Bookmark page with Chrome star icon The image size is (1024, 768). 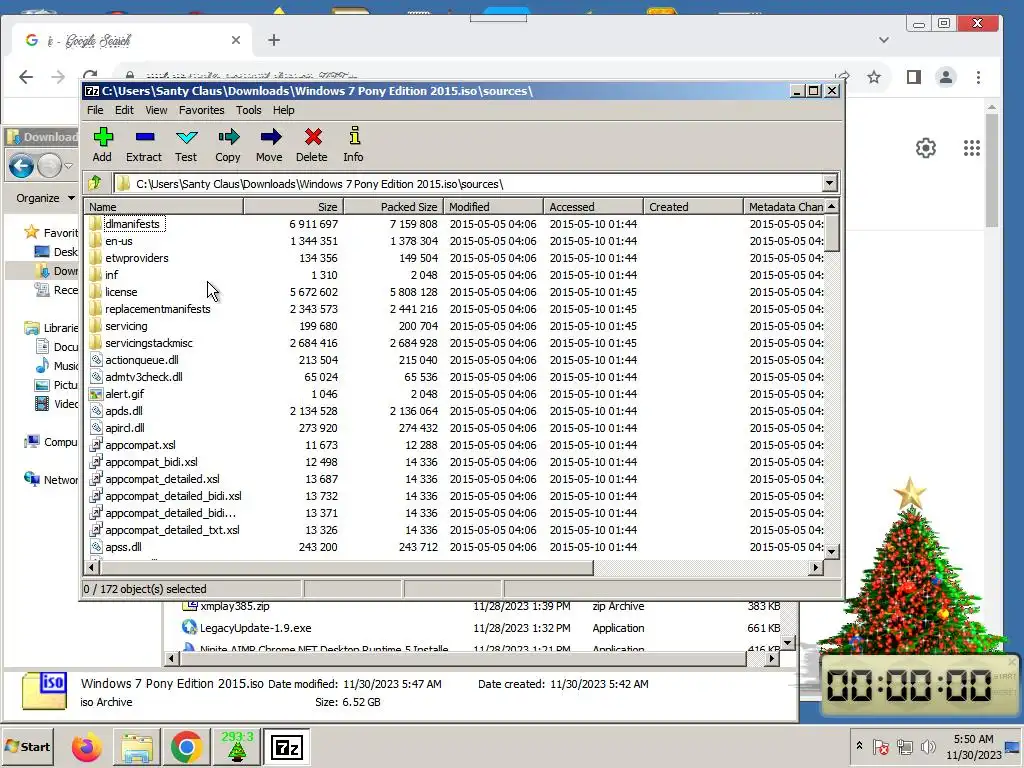[x=874, y=77]
